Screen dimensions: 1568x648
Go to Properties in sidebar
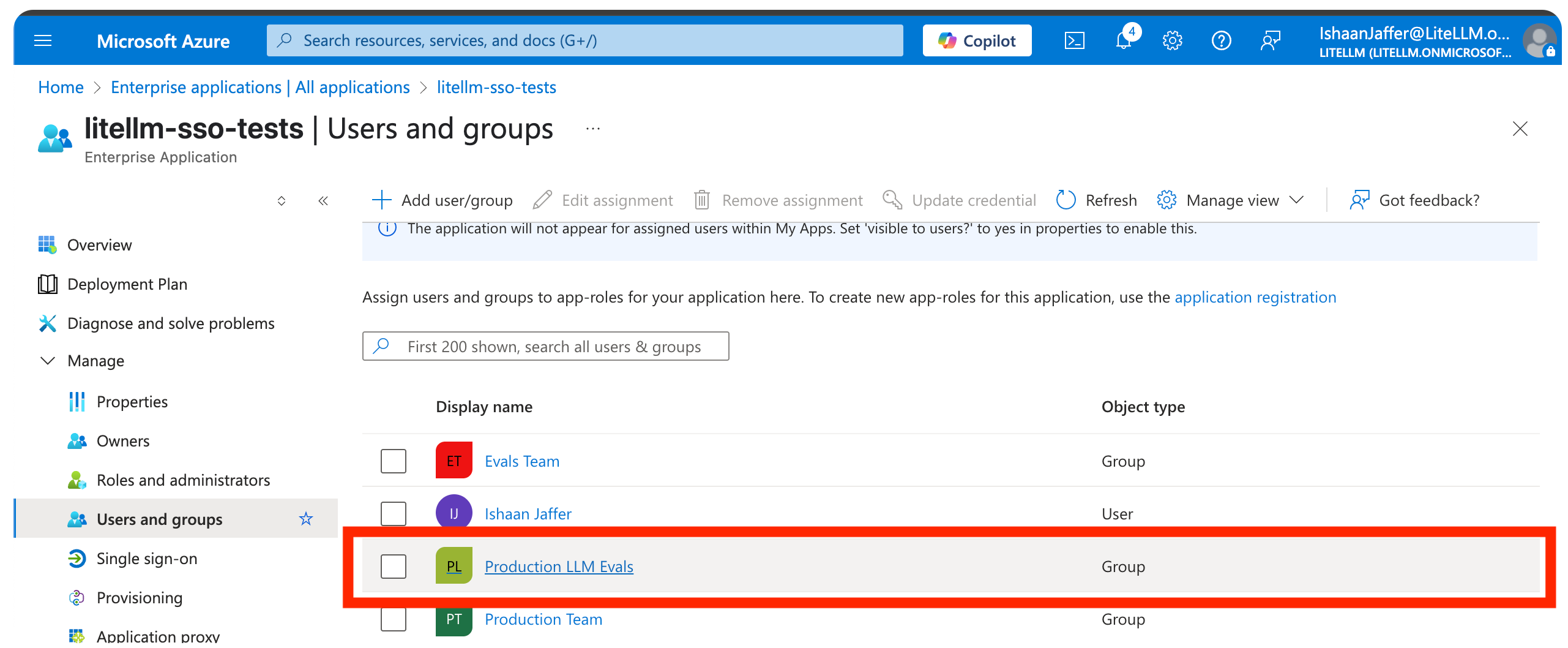tap(132, 402)
